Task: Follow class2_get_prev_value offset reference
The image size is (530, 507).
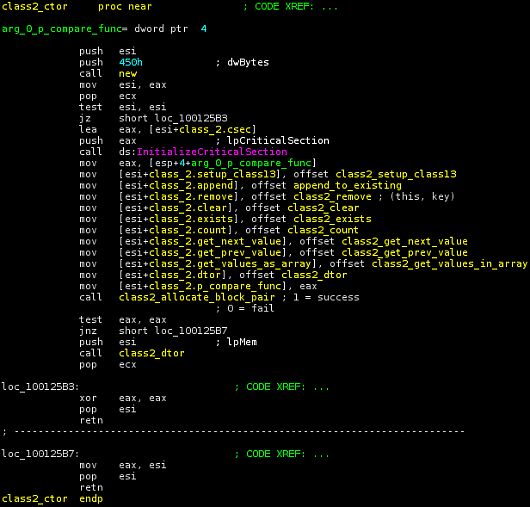Action: (404, 252)
